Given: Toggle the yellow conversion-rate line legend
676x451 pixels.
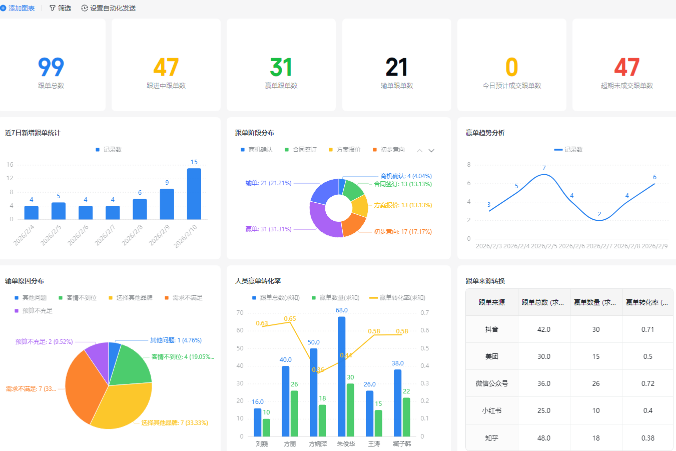Looking at the screenshot, I should pyautogui.click(x=397, y=298).
